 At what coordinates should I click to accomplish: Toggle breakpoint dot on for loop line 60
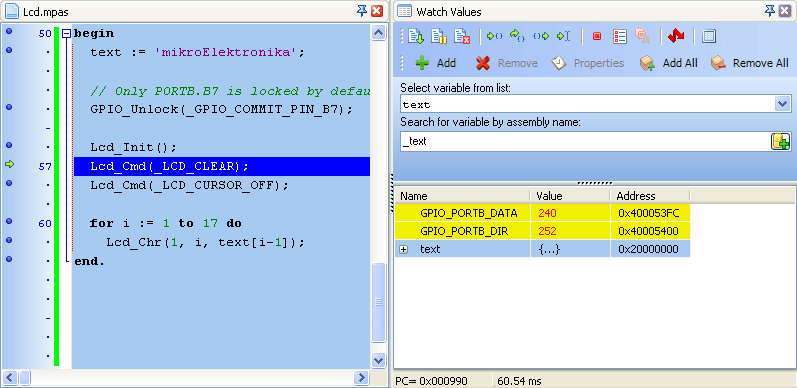pos(9,221)
